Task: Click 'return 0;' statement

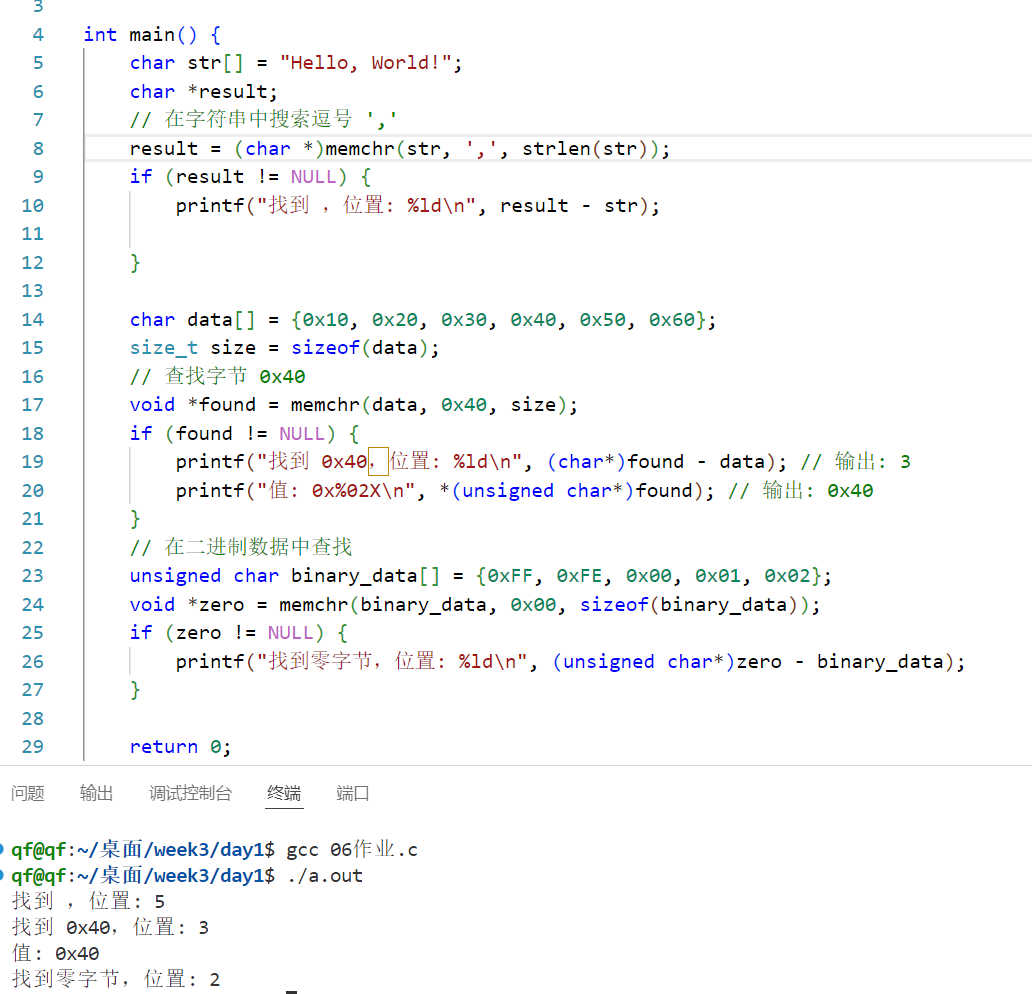Action: click(180, 746)
